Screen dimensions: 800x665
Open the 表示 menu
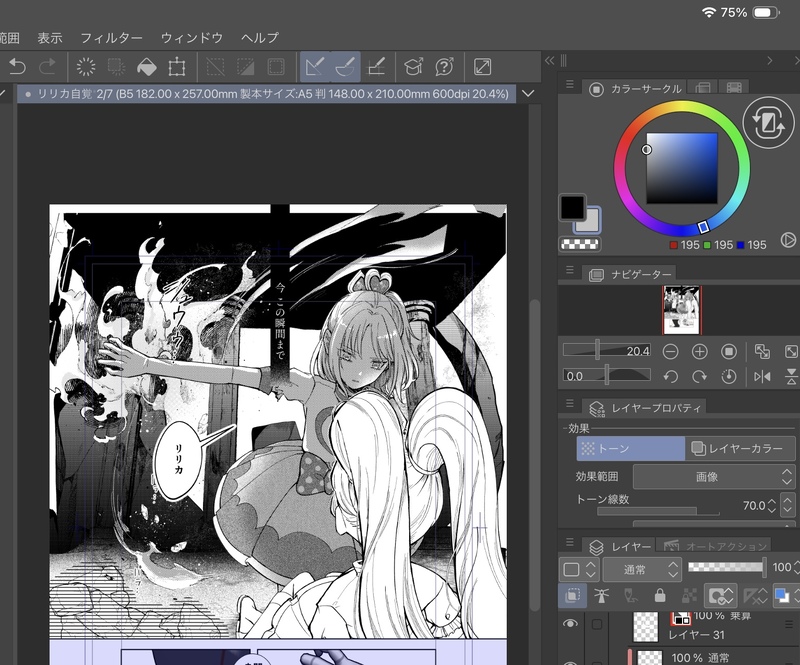click(x=49, y=38)
